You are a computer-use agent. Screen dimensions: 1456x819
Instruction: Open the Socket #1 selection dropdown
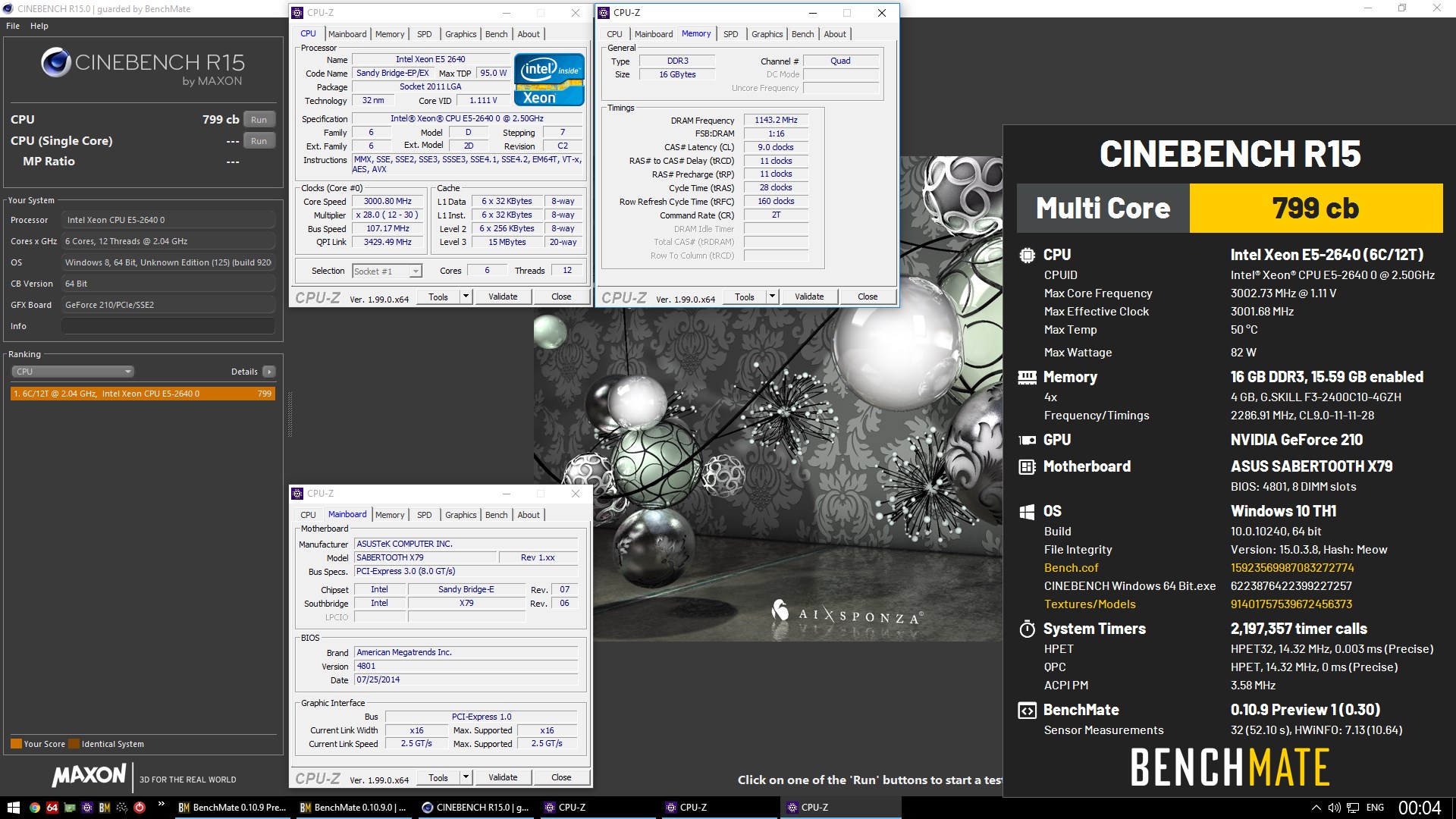[x=387, y=271]
